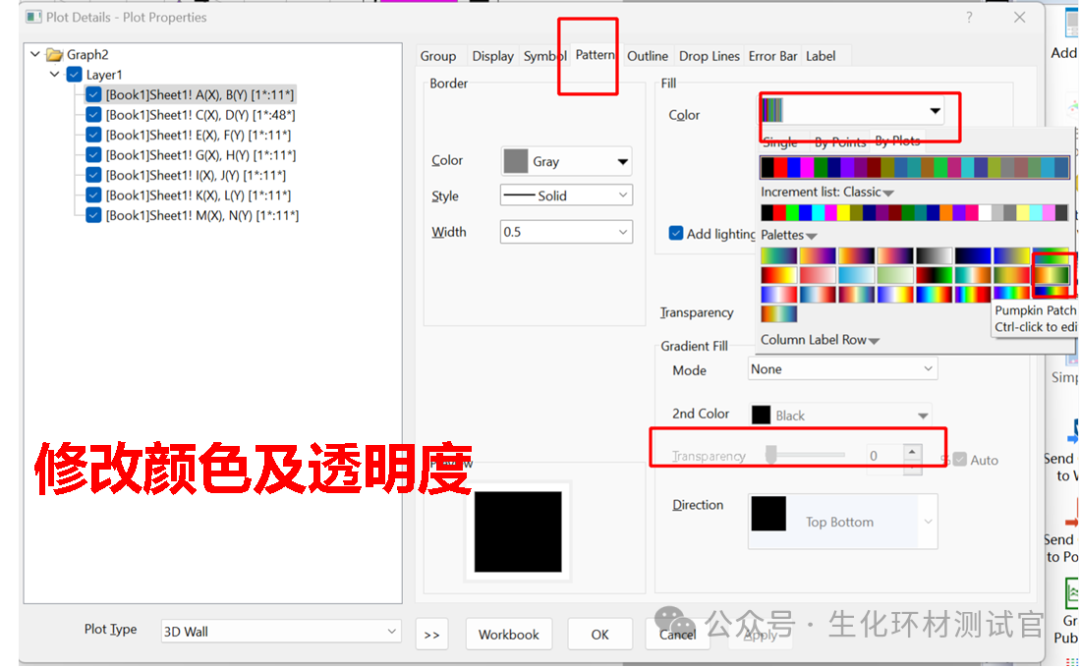Image resolution: width=1080 pixels, height=667 pixels.
Task: Pick white in the Classic increment list
Action: (x=985, y=212)
